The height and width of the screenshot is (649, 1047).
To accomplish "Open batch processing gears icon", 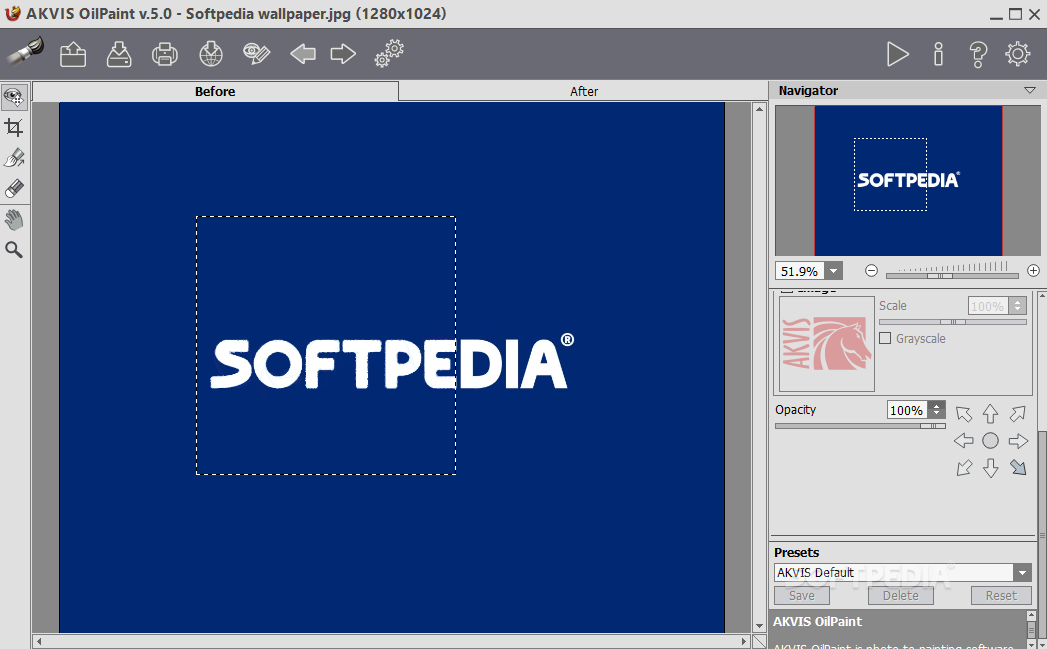I will pyautogui.click(x=389, y=53).
